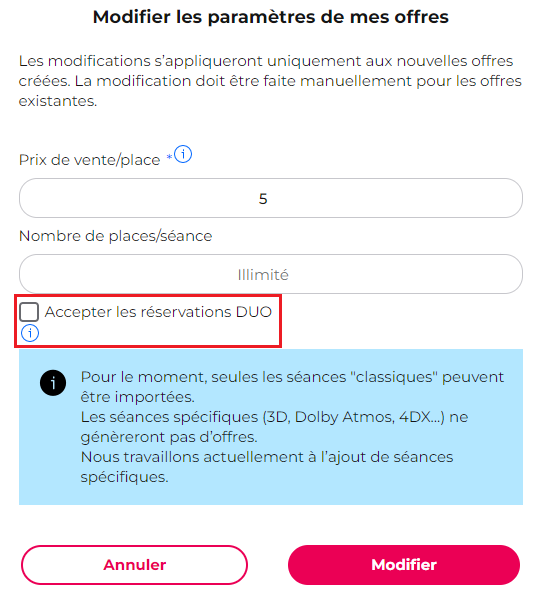Click the Prix de vente/place label

(x=90, y=160)
